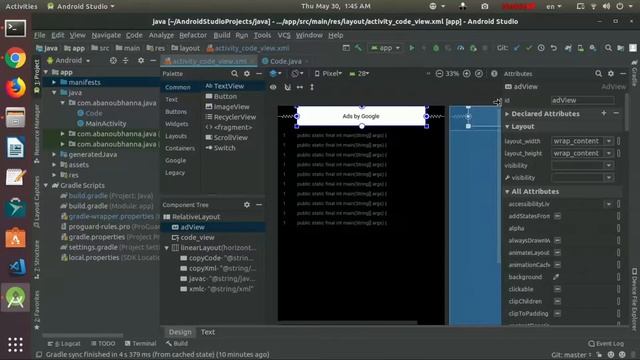Open the AVD Manager device icon

point(580,48)
